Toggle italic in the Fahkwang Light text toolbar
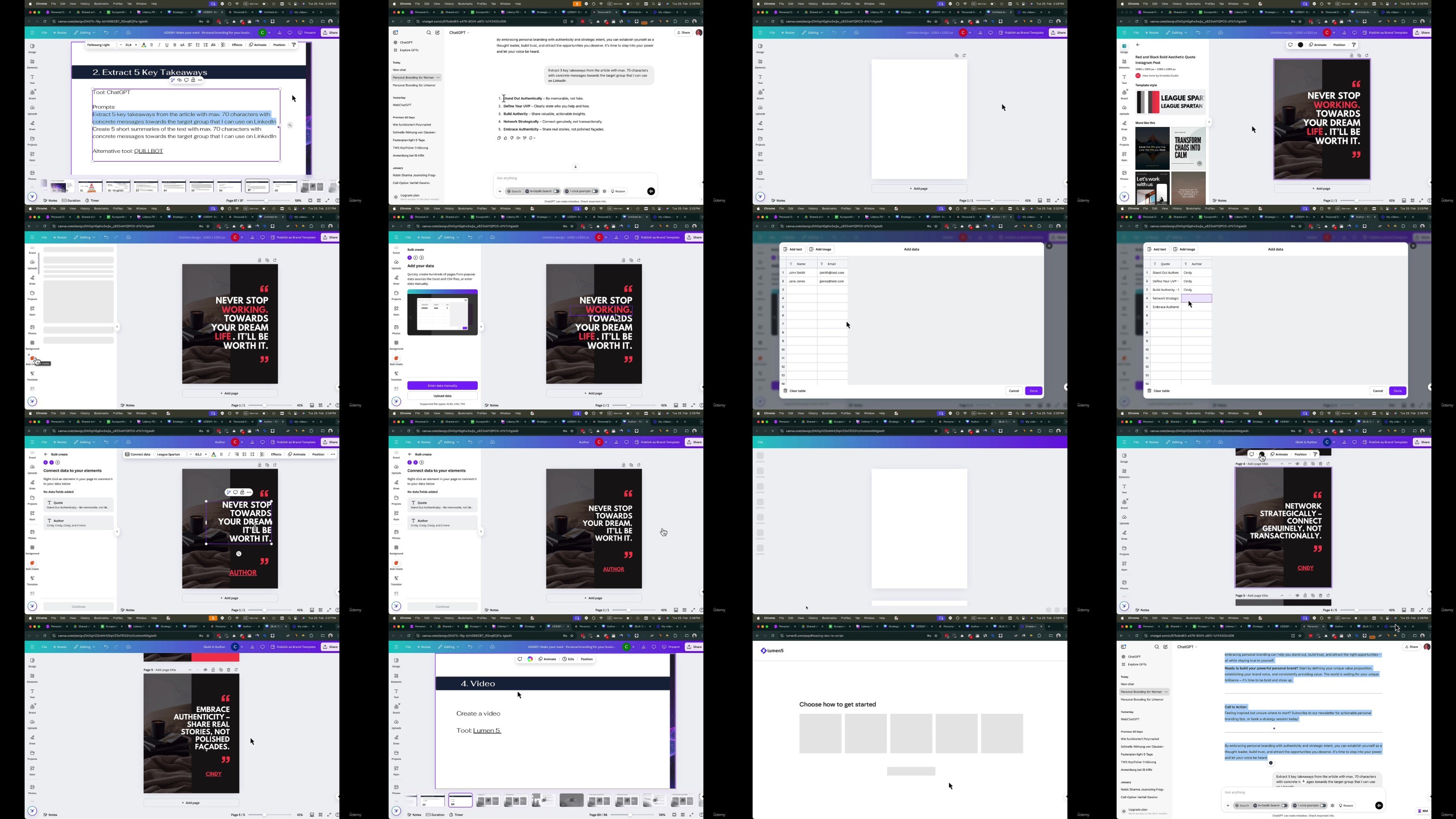Screen dimensions: 1456x819 [x=159, y=45]
